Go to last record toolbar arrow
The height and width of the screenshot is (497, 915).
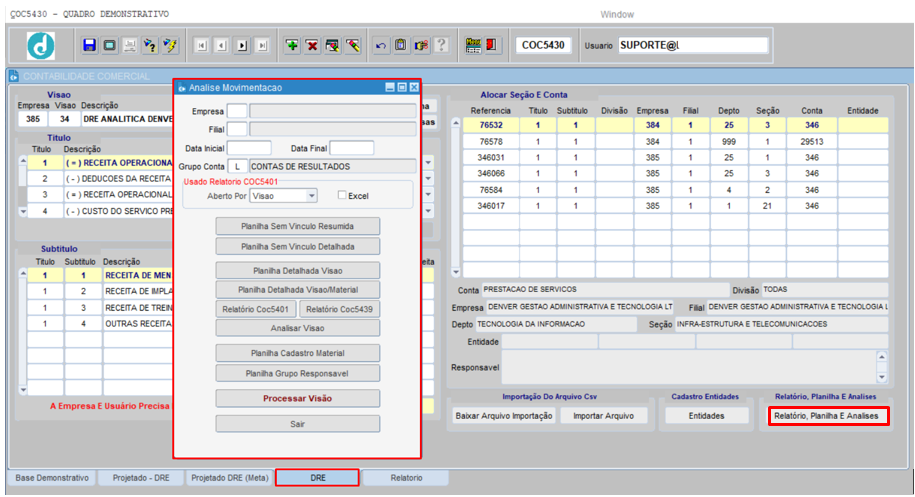262,46
